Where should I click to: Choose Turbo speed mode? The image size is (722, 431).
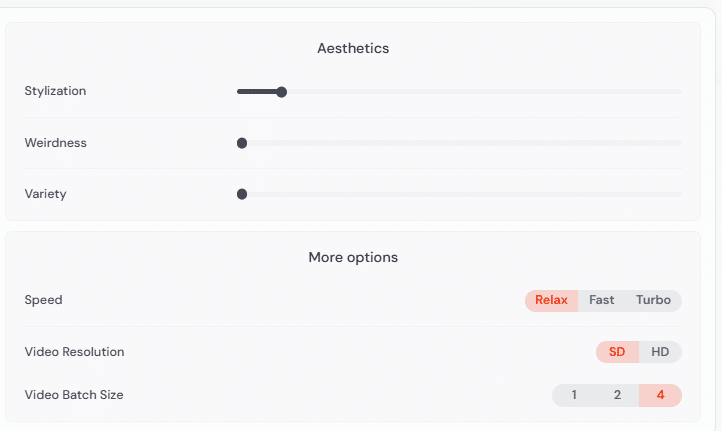653,300
